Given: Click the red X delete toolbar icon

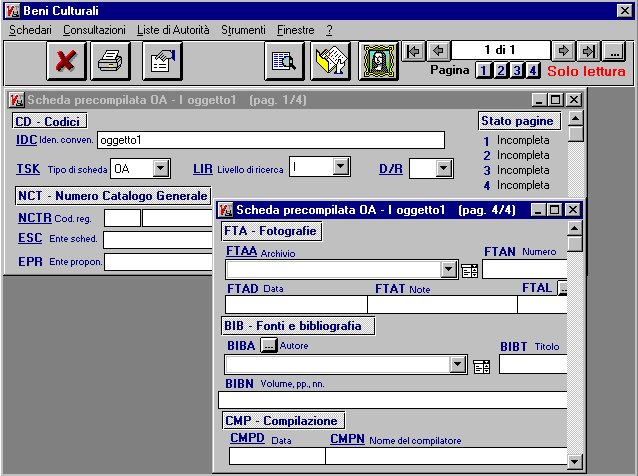Looking at the screenshot, I should [x=67, y=62].
